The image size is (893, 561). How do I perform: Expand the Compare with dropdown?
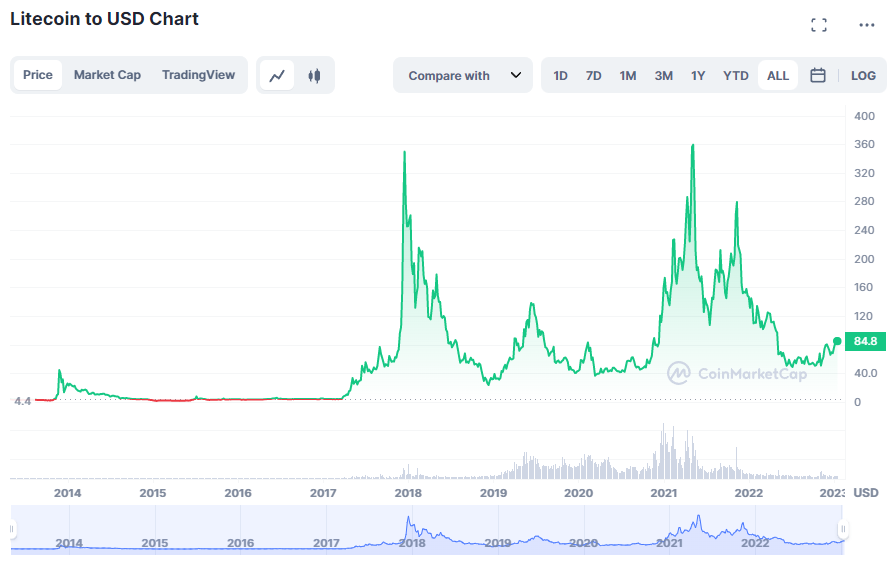click(x=463, y=75)
